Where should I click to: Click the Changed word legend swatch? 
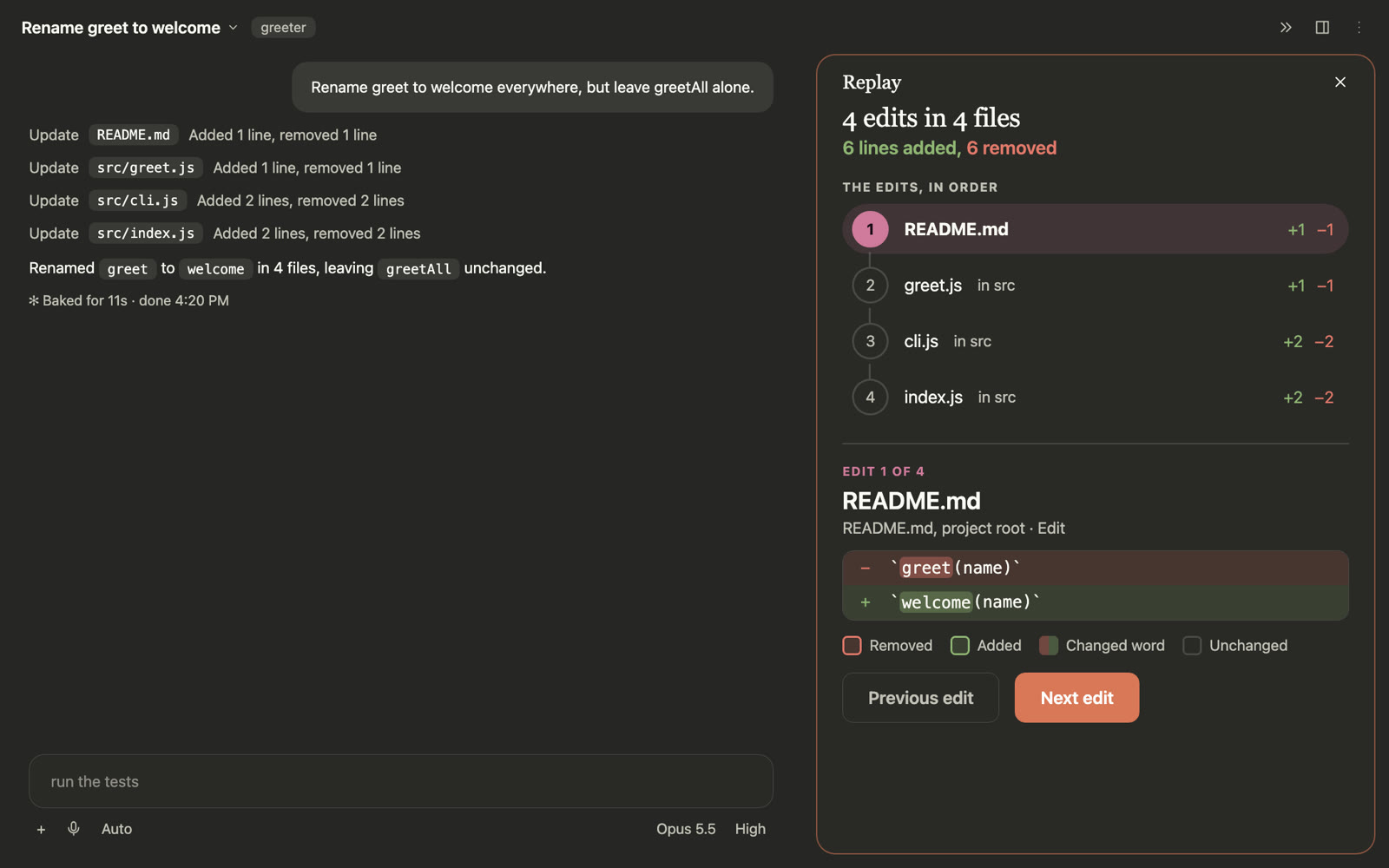click(x=1048, y=646)
